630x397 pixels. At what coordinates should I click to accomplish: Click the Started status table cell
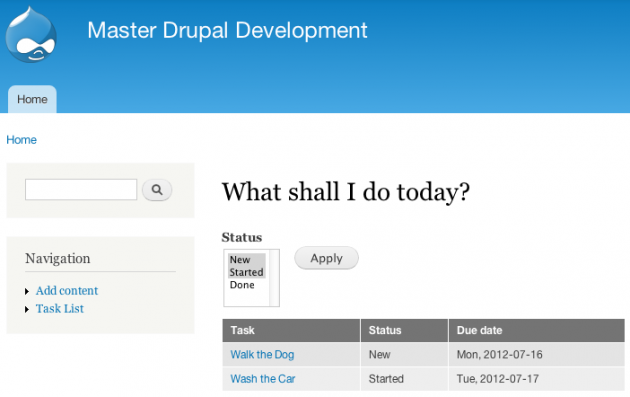404,379
